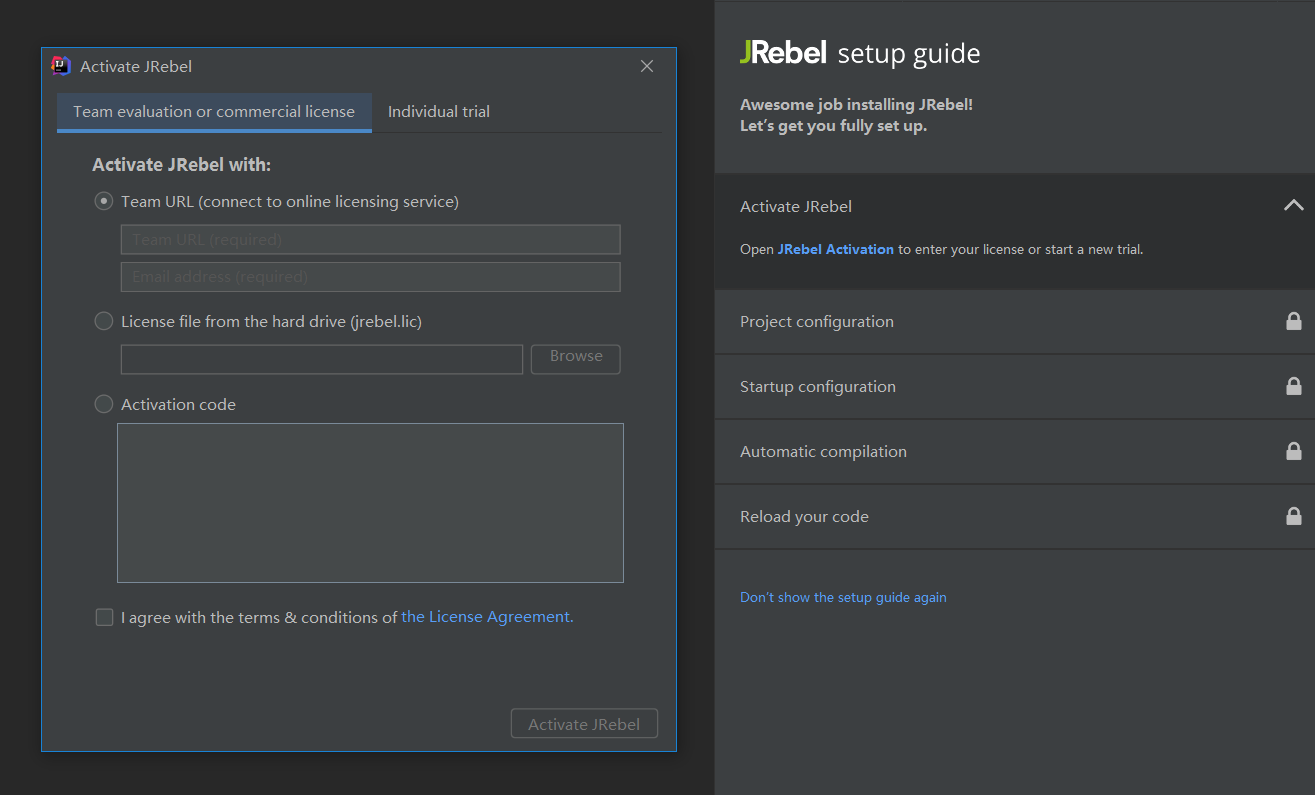Open the License Agreement link

(x=487, y=617)
